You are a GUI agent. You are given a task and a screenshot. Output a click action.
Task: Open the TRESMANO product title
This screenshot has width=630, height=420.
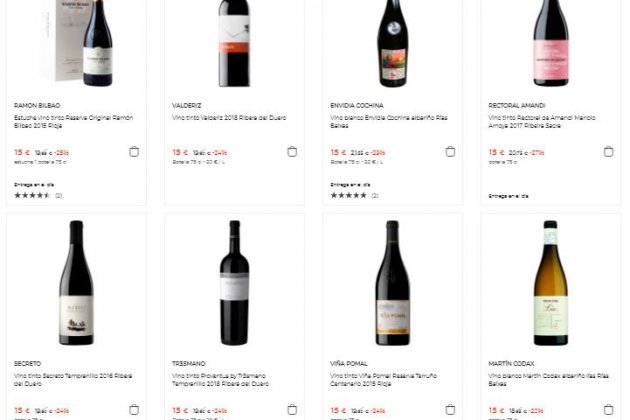[x=189, y=363]
